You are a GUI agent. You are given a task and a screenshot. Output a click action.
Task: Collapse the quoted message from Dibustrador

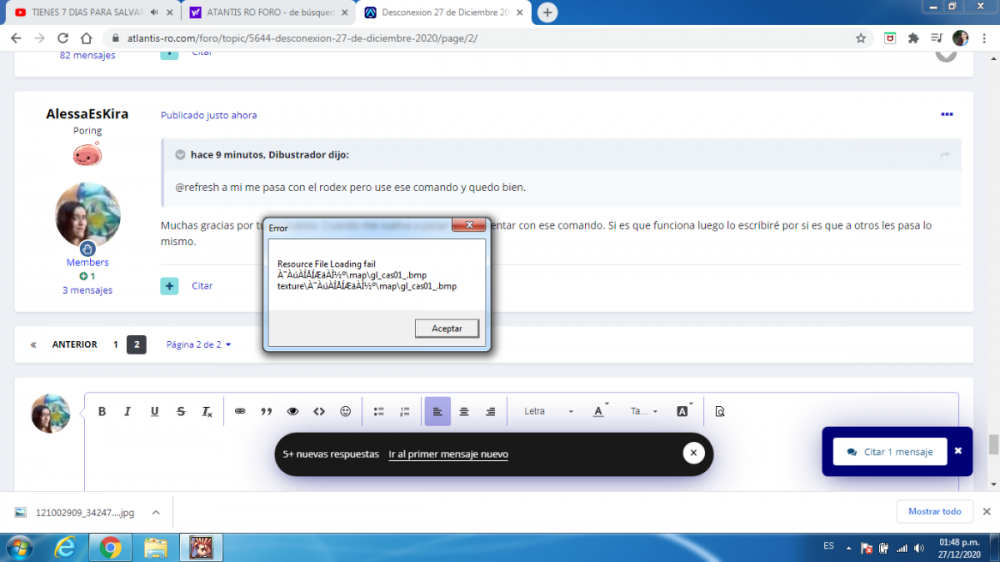click(180, 155)
